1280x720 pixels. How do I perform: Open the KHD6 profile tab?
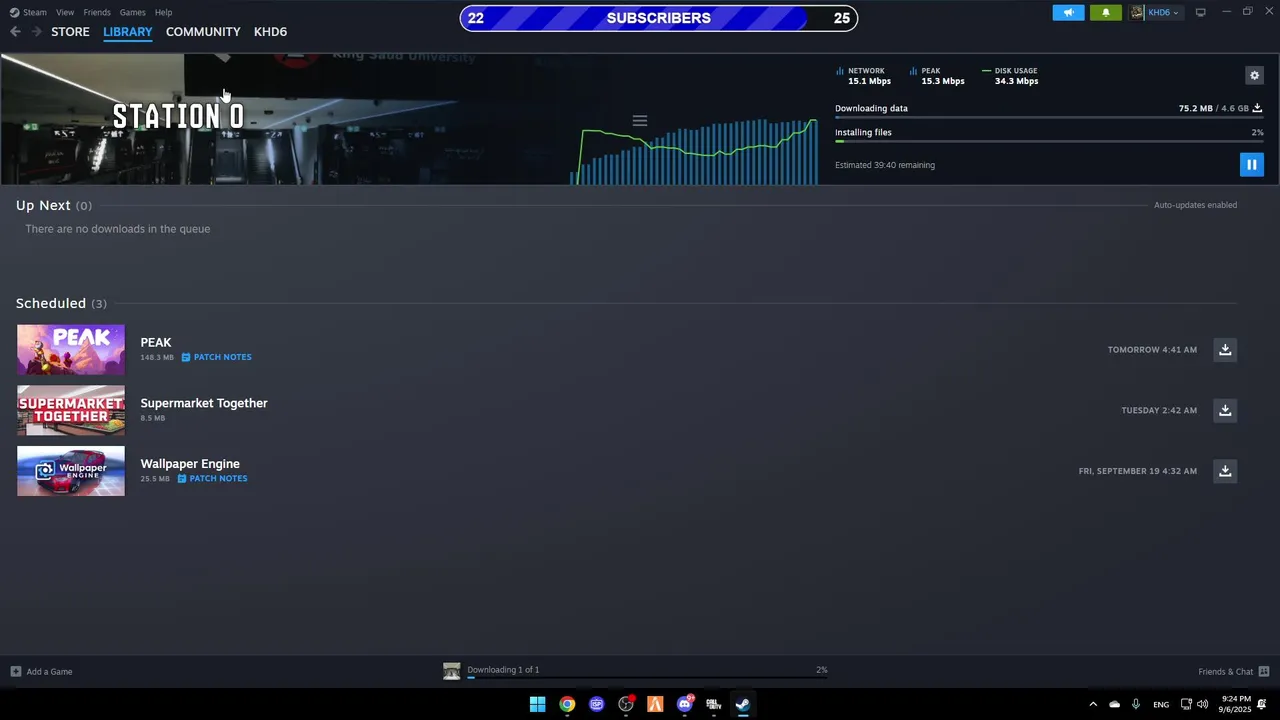(270, 32)
